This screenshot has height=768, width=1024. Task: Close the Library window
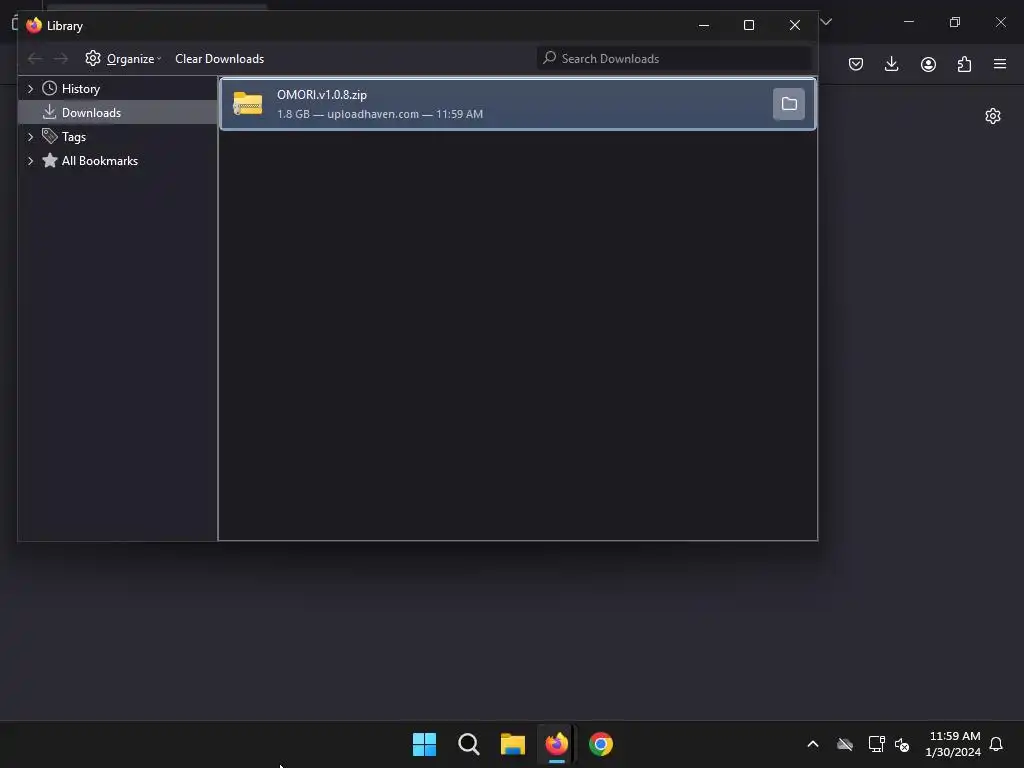(795, 25)
